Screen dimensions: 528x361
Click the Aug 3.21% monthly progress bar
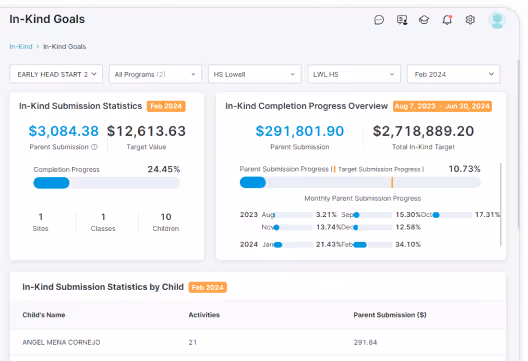(293, 215)
